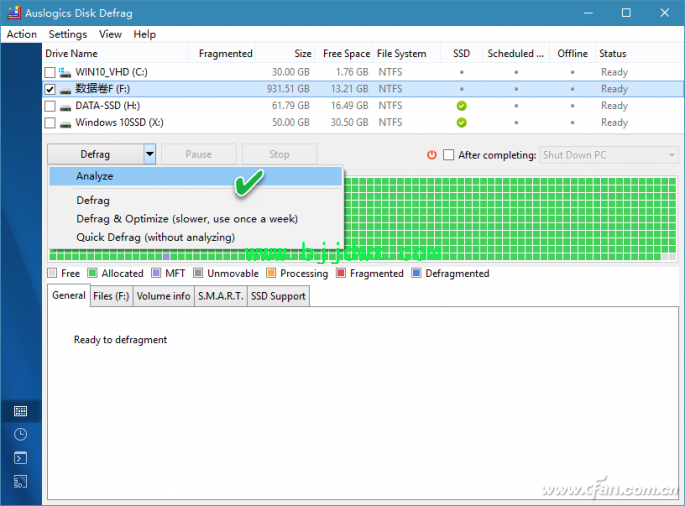Click the main Defrag button
Viewport: 685px width, 506px height.
(95, 154)
